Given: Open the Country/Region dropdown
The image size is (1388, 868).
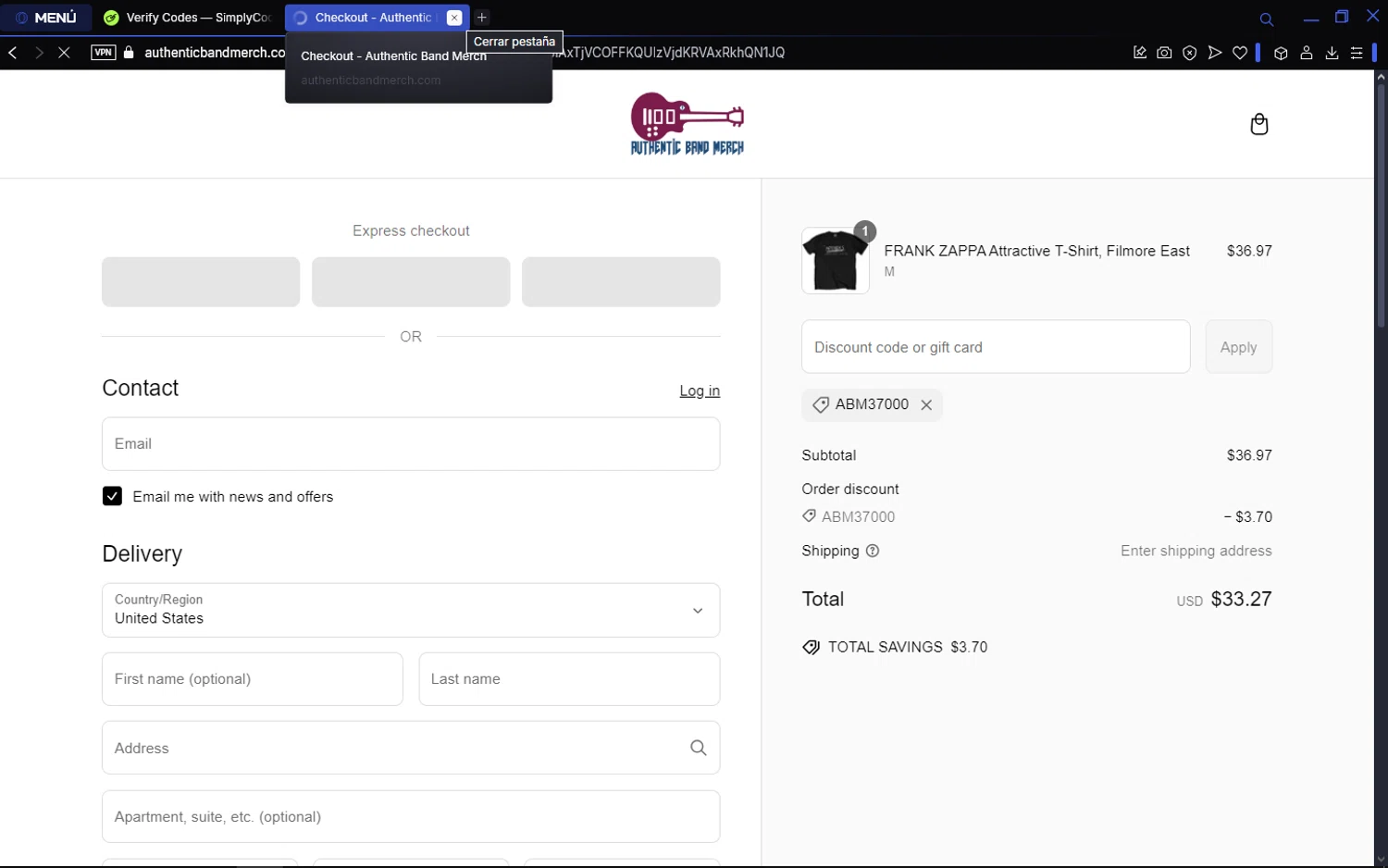Looking at the screenshot, I should (411, 610).
